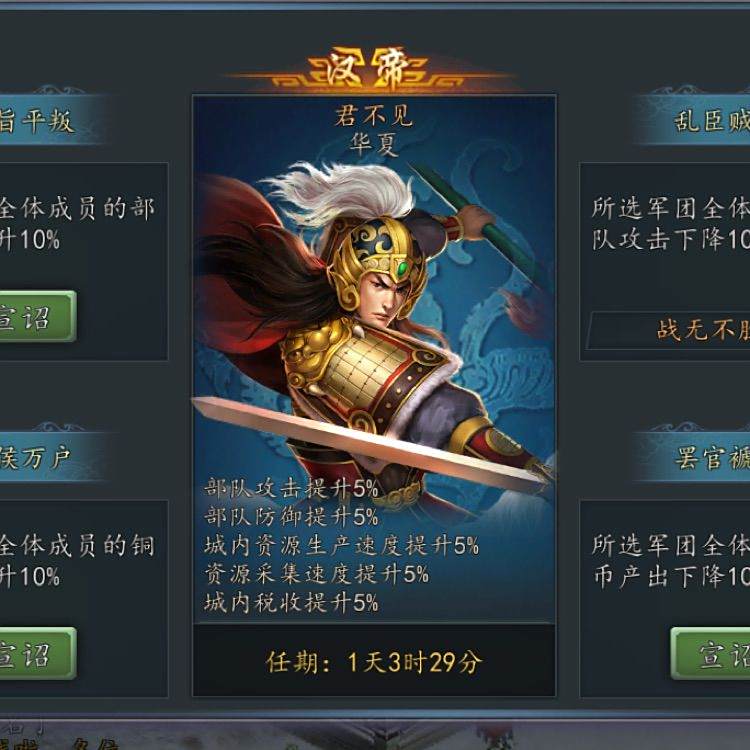Select the 部队攻击提升5% buff line
This screenshot has height=750, width=750.
[291, 488]
